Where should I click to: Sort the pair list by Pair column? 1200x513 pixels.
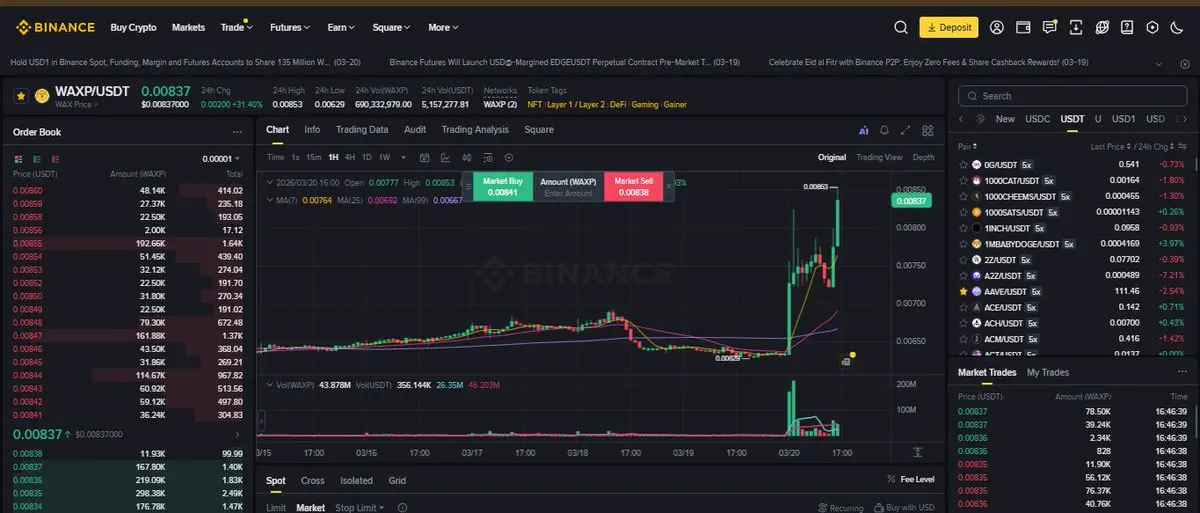[x=969, y=146]
